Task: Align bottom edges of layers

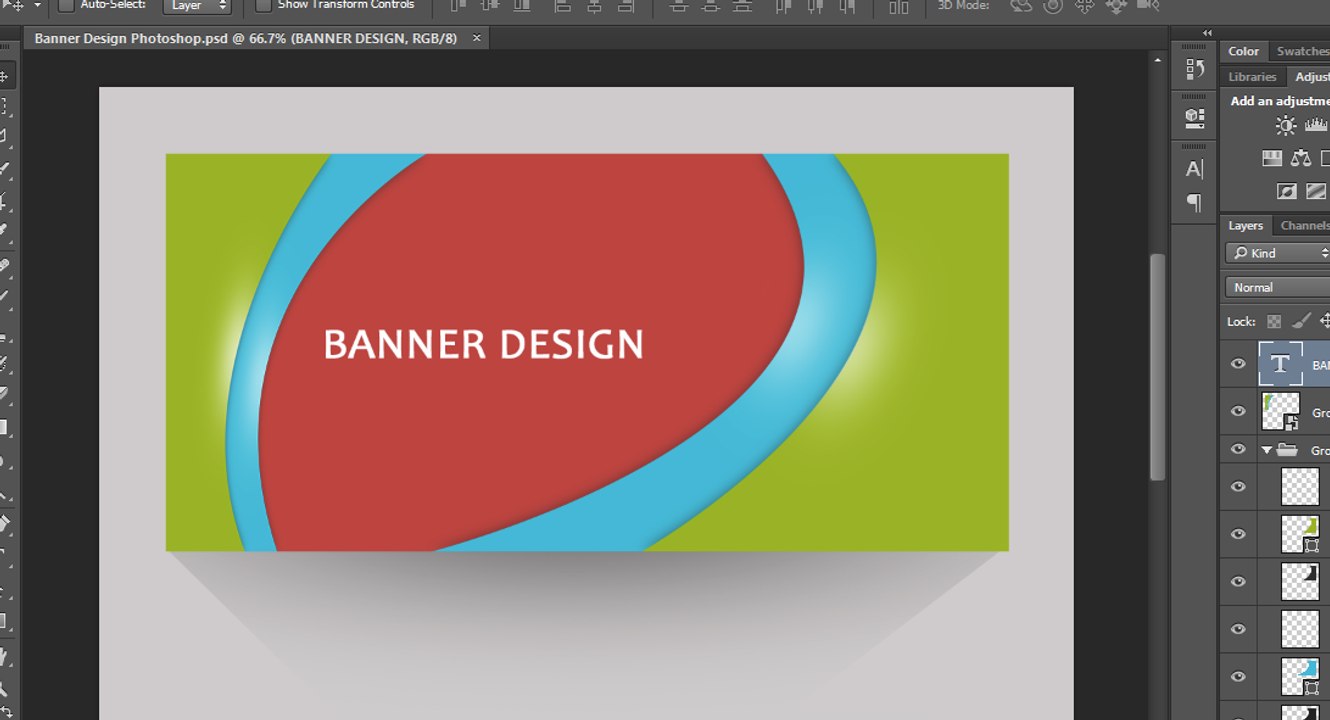Action: [x=522, y=6]
